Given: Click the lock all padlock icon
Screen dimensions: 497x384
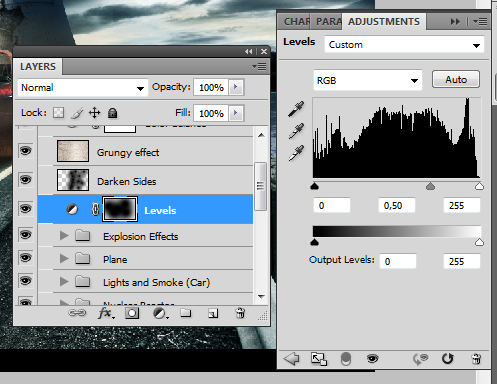Looking at the screenshot, I should pyautogui.click(x=112, y=113).
